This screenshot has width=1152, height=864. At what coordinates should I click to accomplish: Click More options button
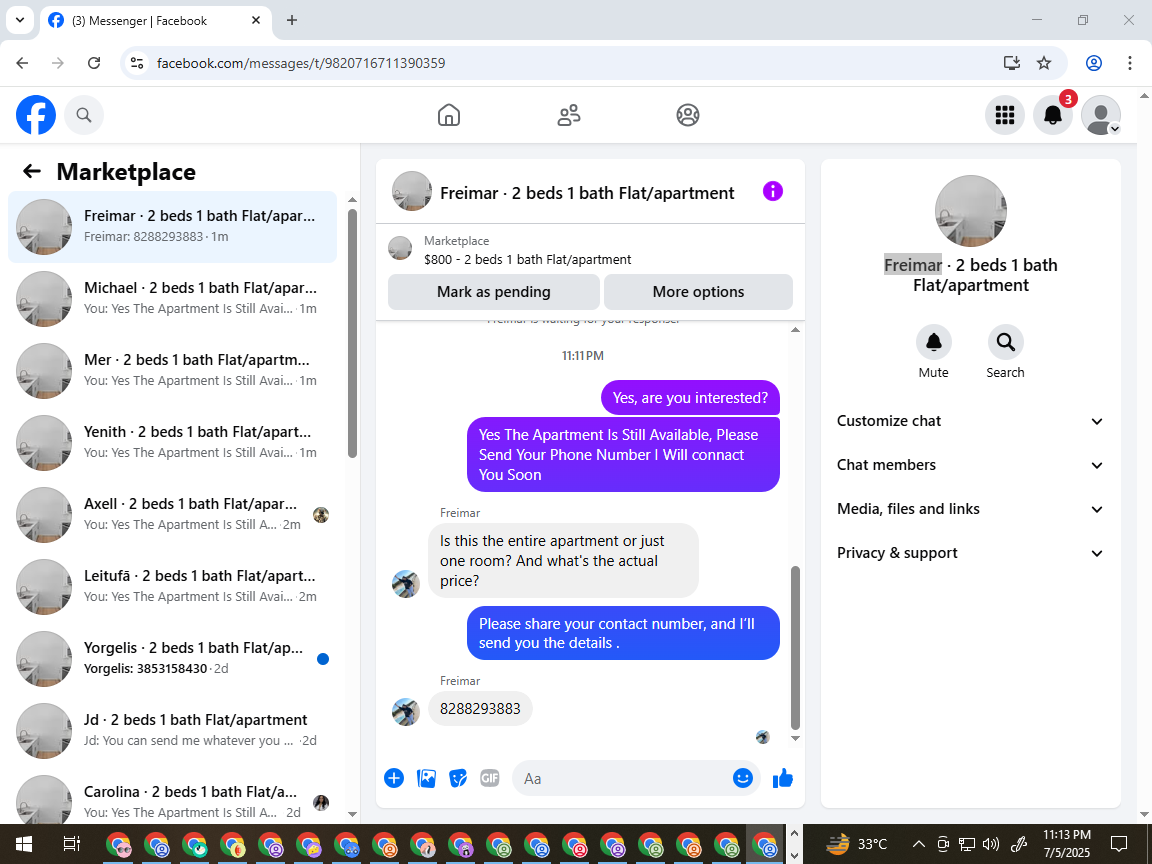coord(698,292)
